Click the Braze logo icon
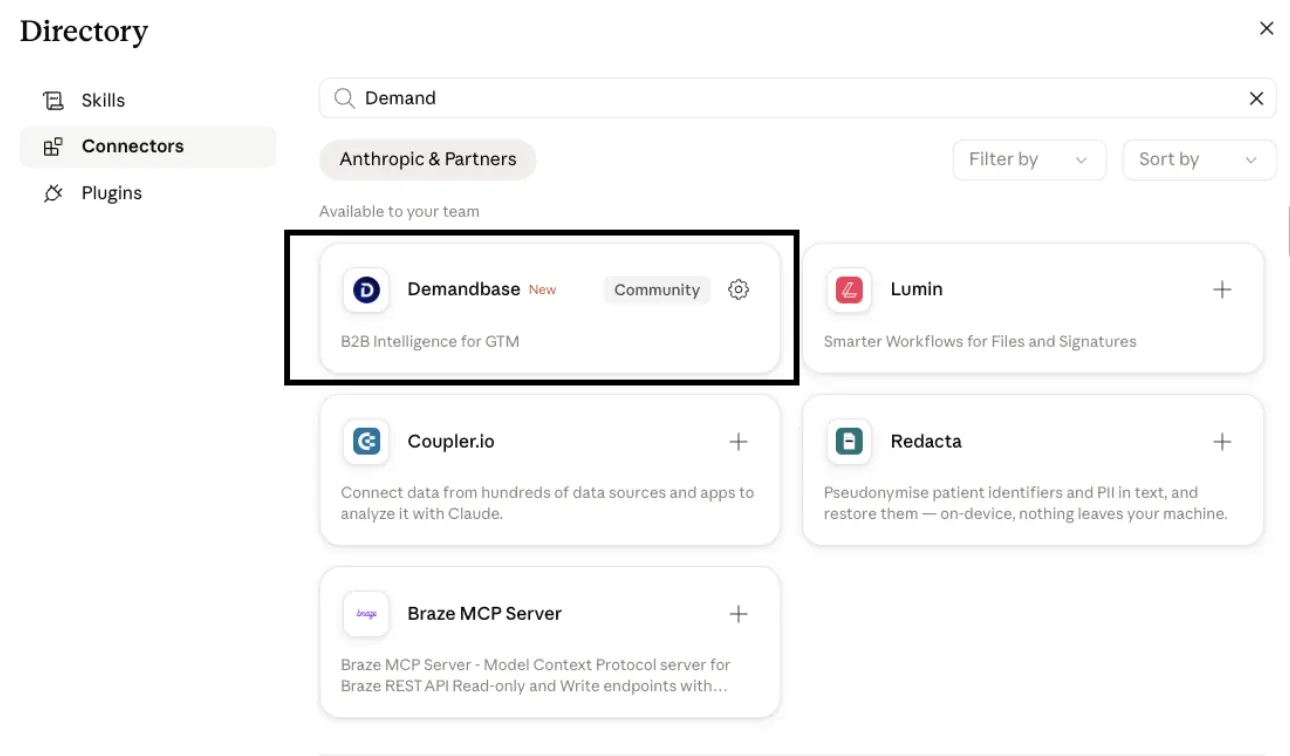This screenshot has height=756, width=1290. [x=366, y=614]
